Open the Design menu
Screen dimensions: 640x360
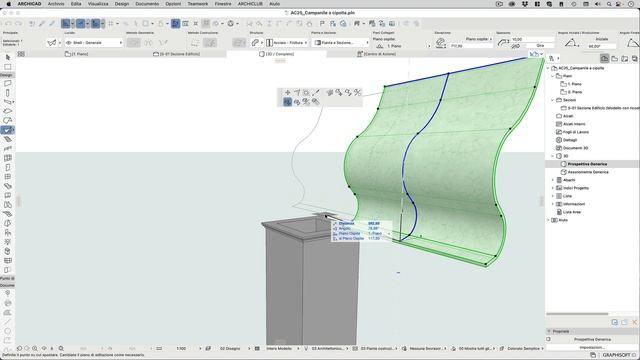click(122, 4)
